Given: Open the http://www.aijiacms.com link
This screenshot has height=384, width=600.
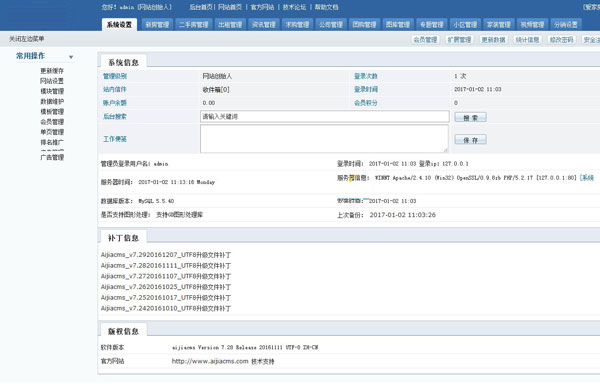Looking at the screenshot, I should 210,361.
